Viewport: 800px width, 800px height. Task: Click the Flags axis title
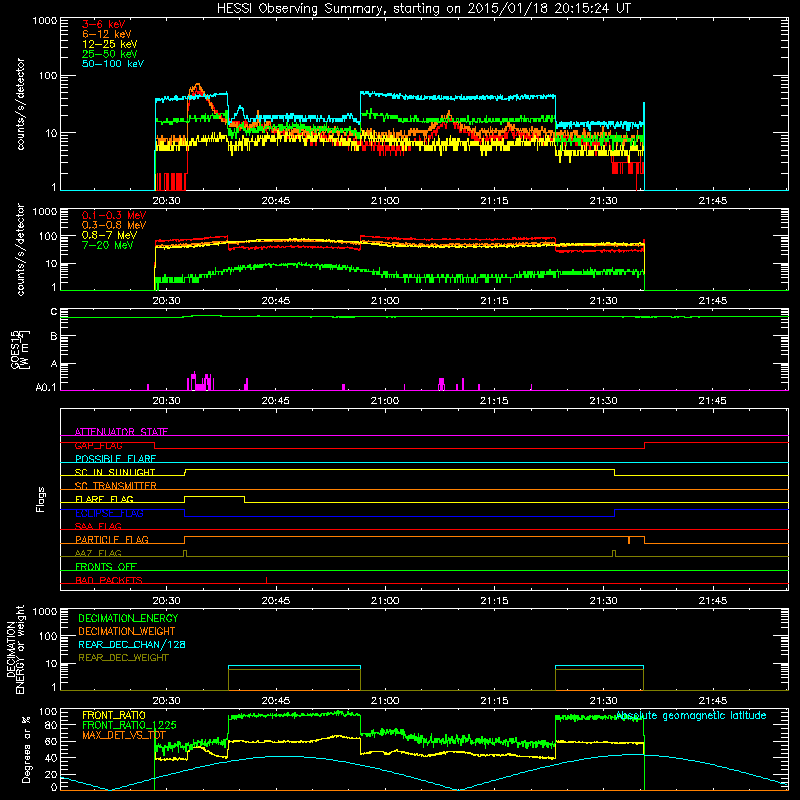(x=41, y=499)
